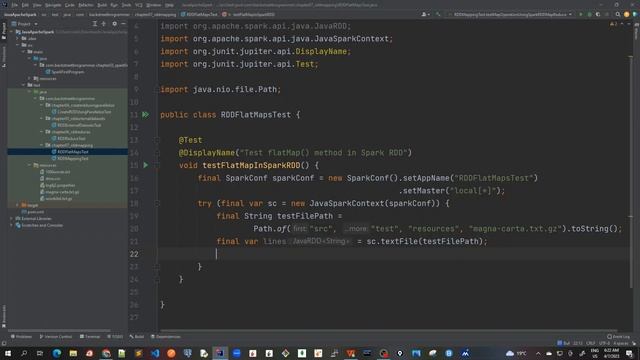Viewport: 640px width, 360px height.
Task: Expand Scratches and Consoles node
Action: (11, 225)
